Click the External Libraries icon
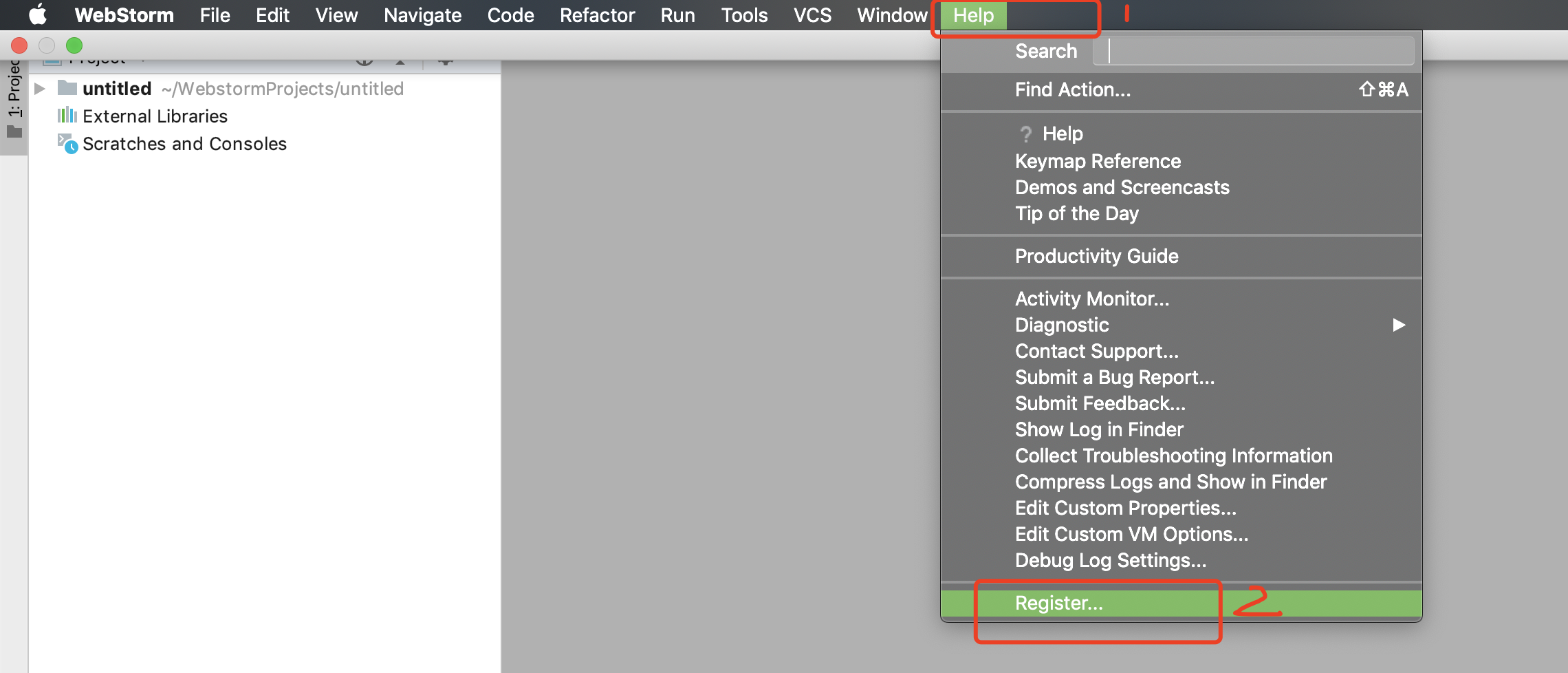This screenshot has height=673, width=1568. coord(67,115)
